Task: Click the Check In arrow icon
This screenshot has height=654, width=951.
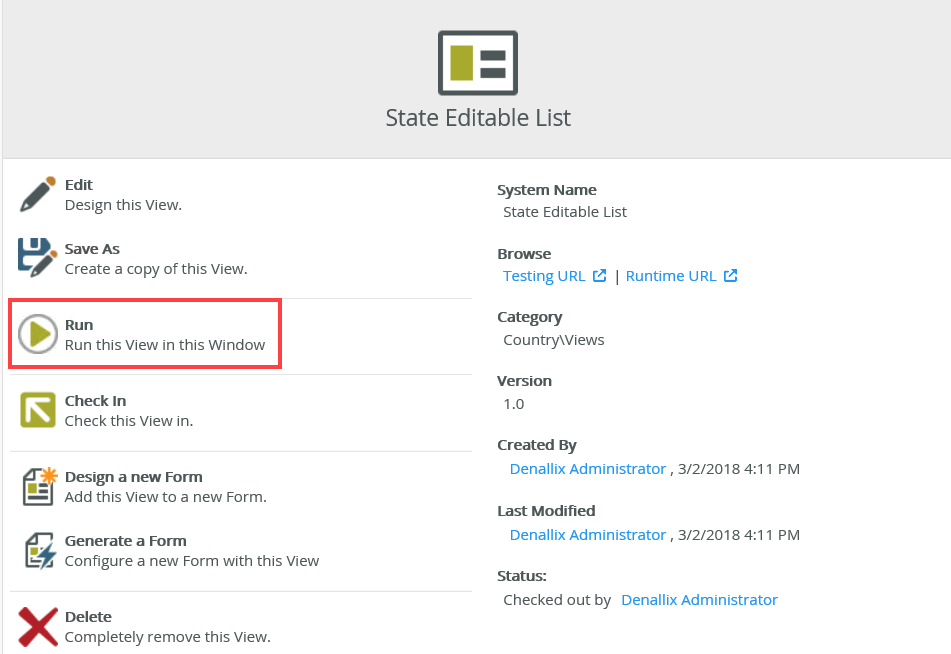Action: (38, 410)
